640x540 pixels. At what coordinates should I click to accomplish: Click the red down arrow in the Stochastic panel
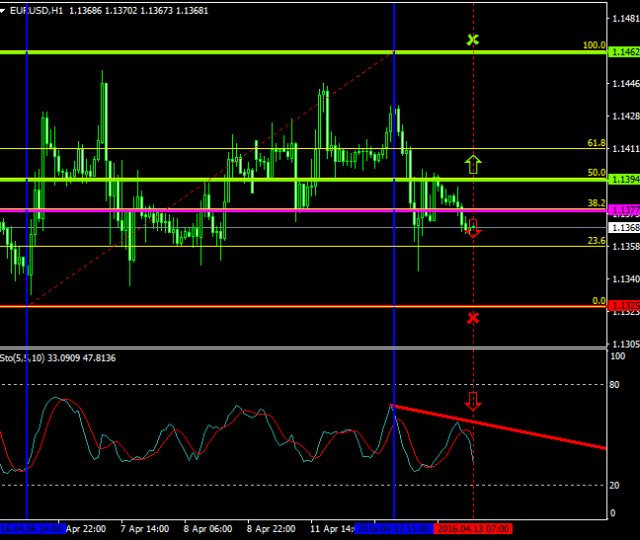473,402
